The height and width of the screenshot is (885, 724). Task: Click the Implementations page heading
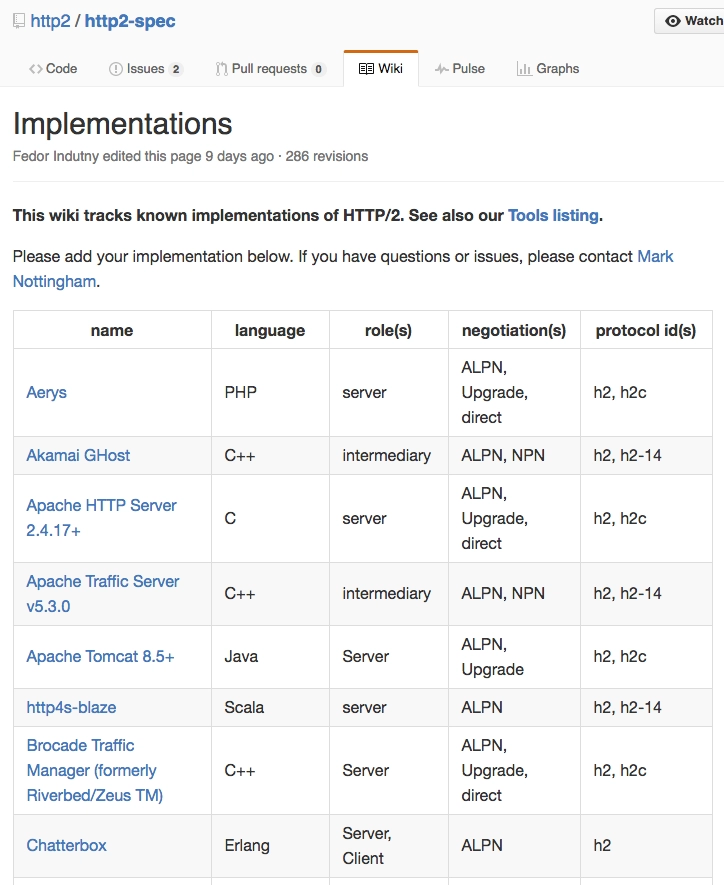coord(122,124)
